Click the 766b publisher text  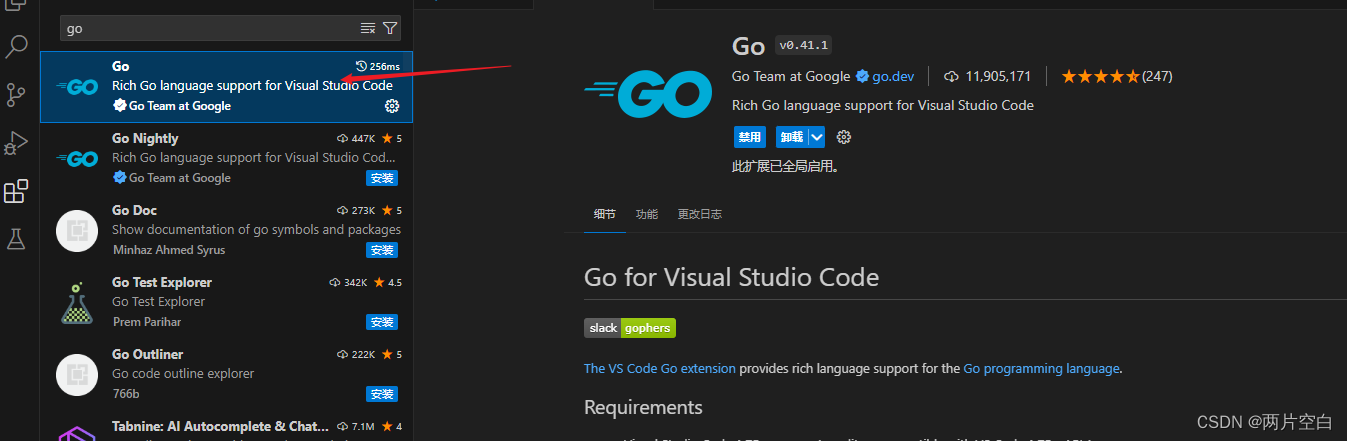(126, 394)
